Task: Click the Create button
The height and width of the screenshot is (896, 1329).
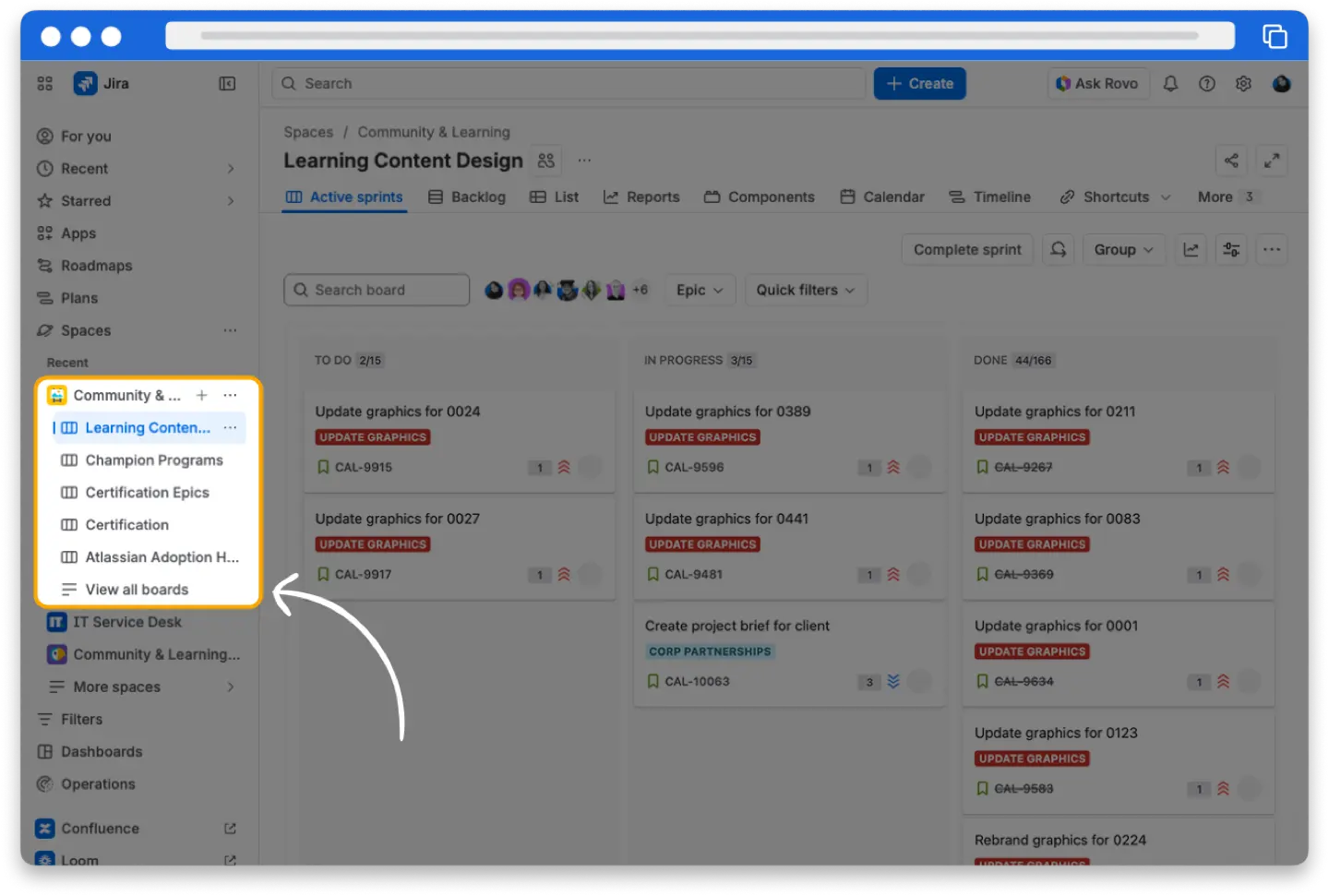Action: click(x=920, y=84)
